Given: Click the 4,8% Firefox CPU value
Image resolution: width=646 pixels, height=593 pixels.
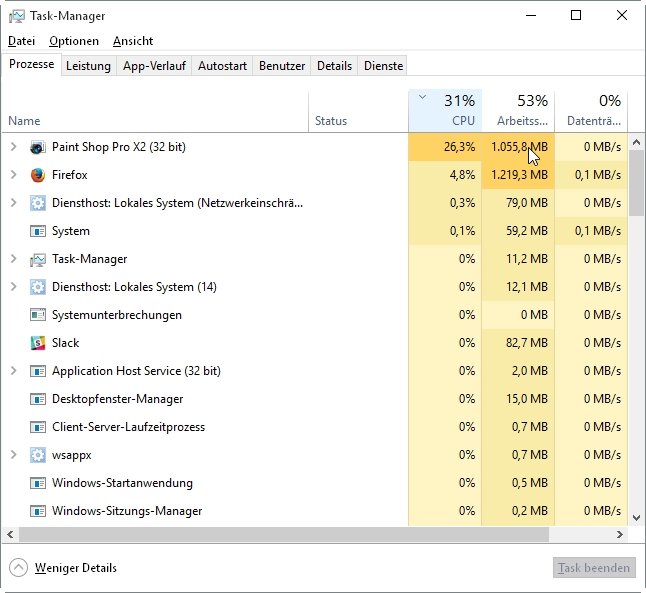Looking at the screenshot, I should point(462,175).
